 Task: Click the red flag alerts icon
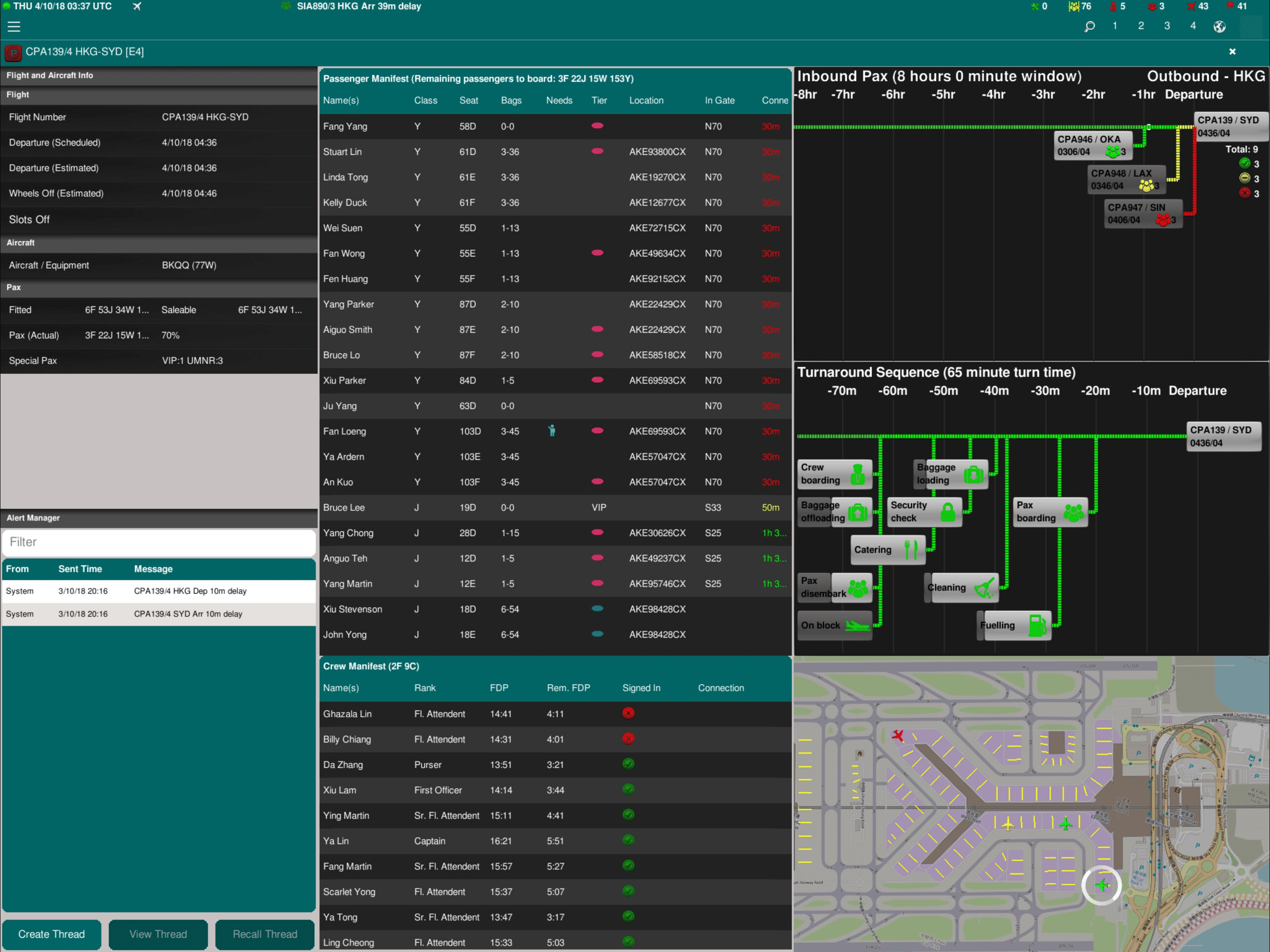(1230, 7)
